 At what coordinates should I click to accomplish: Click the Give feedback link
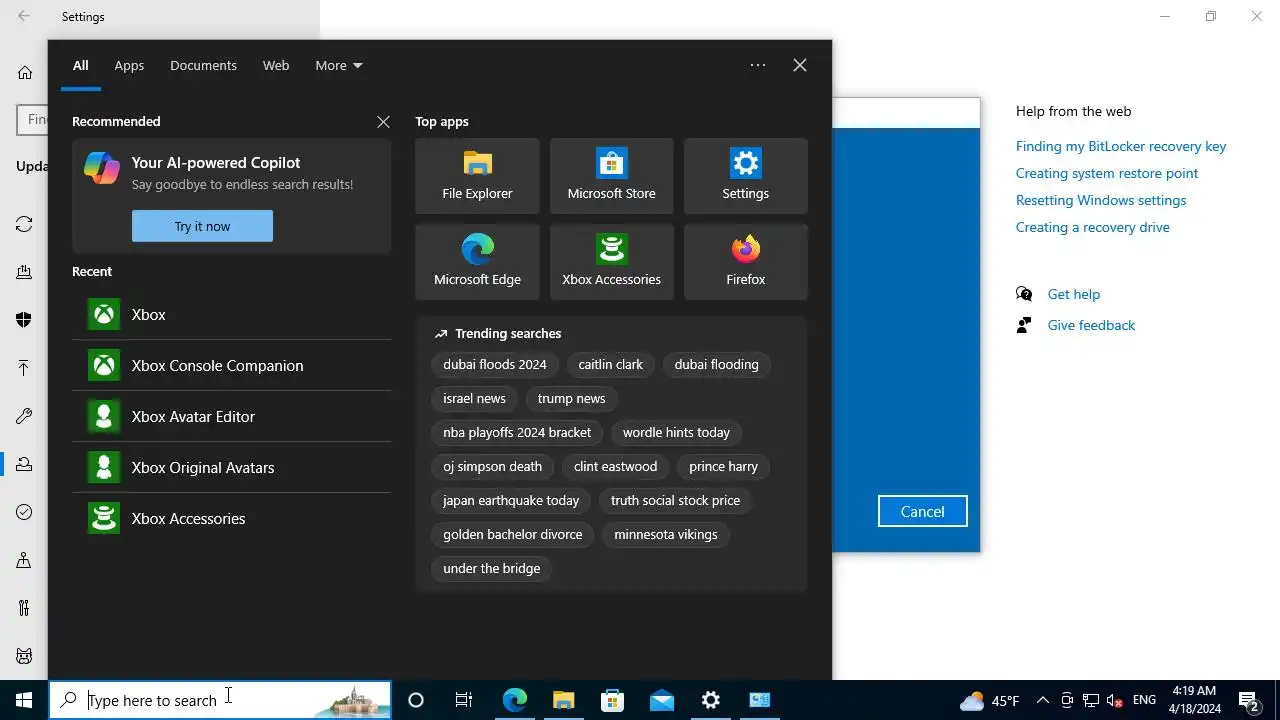click(1091, 325)
